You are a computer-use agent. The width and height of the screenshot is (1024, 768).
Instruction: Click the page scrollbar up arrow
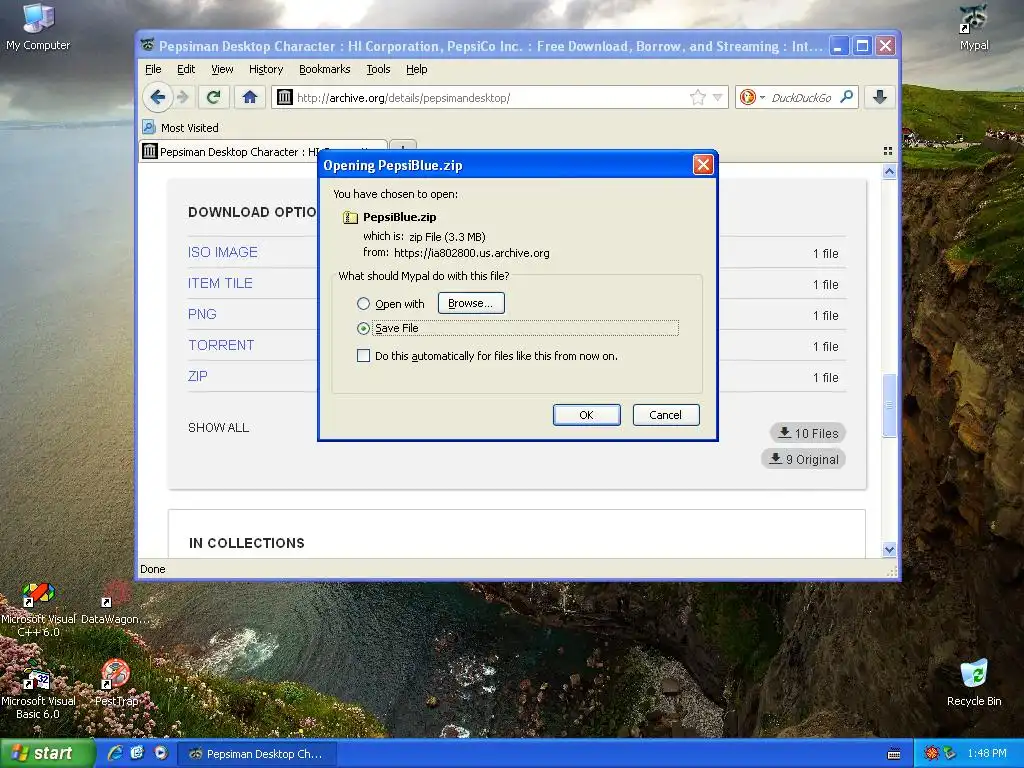(889, 172)
